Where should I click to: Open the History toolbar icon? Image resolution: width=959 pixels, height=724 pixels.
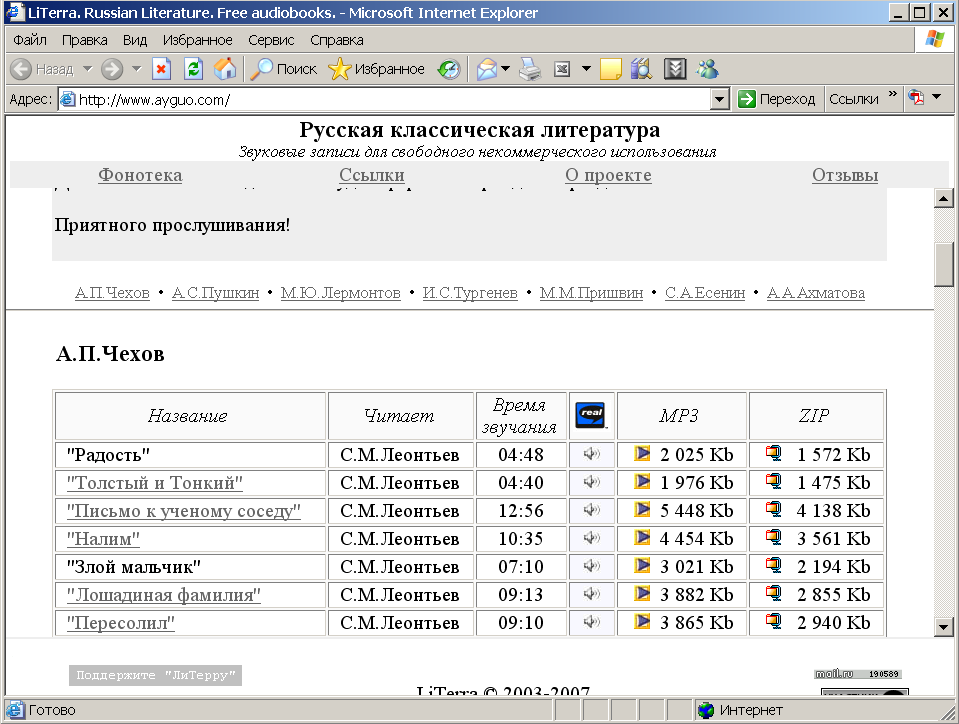(450, 69)
